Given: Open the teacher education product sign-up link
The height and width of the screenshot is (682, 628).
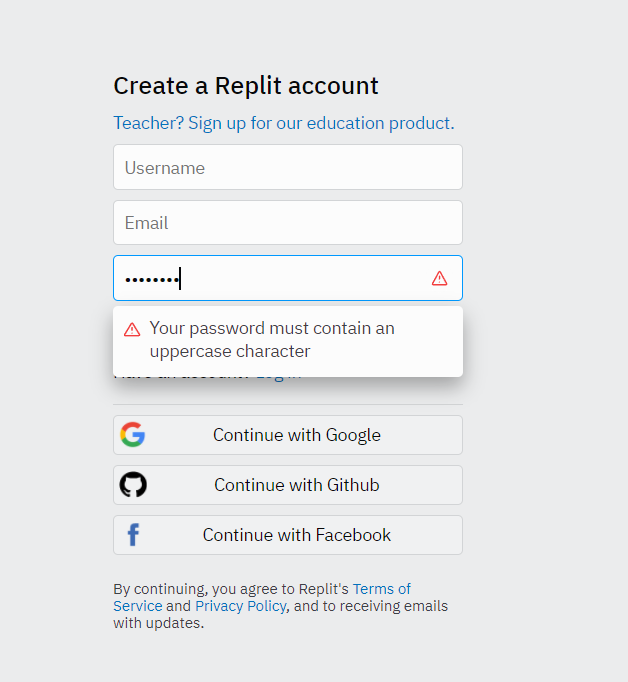Looking at the screenshot, I should click(x=283, y=123).
